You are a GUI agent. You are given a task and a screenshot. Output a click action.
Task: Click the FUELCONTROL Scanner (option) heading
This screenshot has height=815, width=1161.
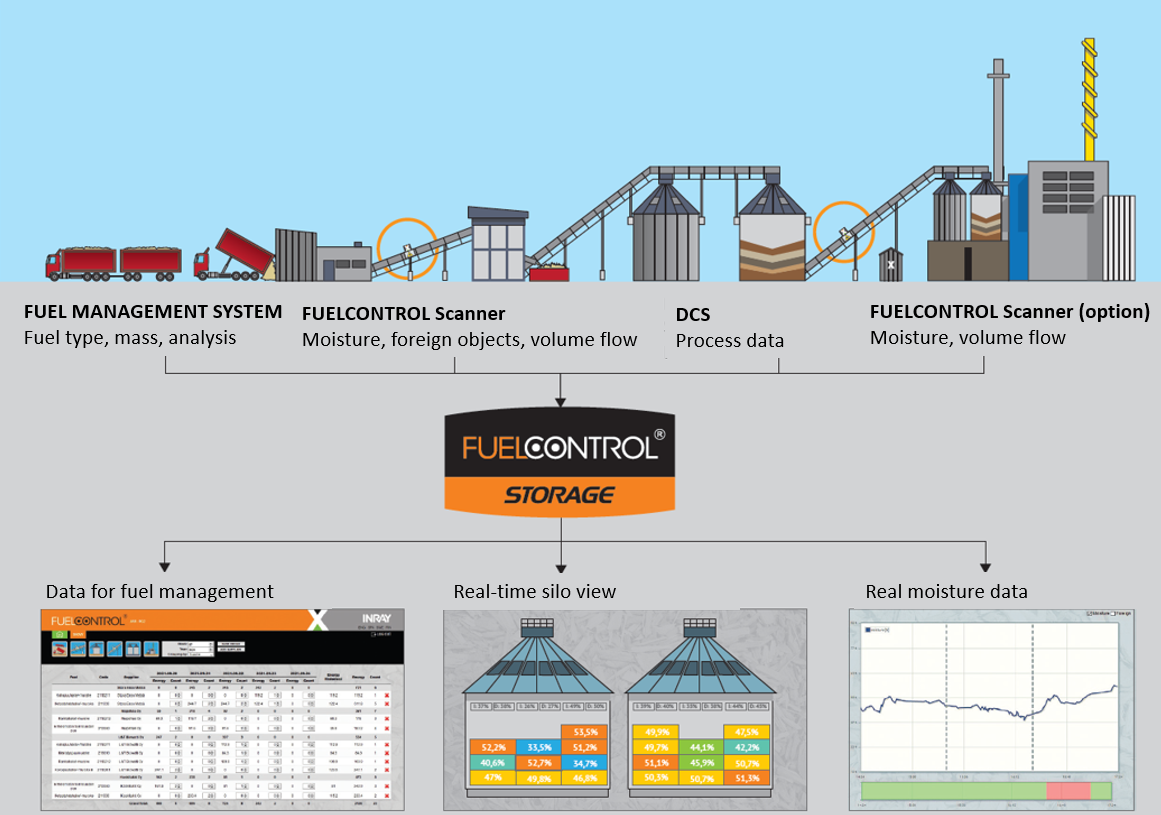click(x=1010, y=312)
